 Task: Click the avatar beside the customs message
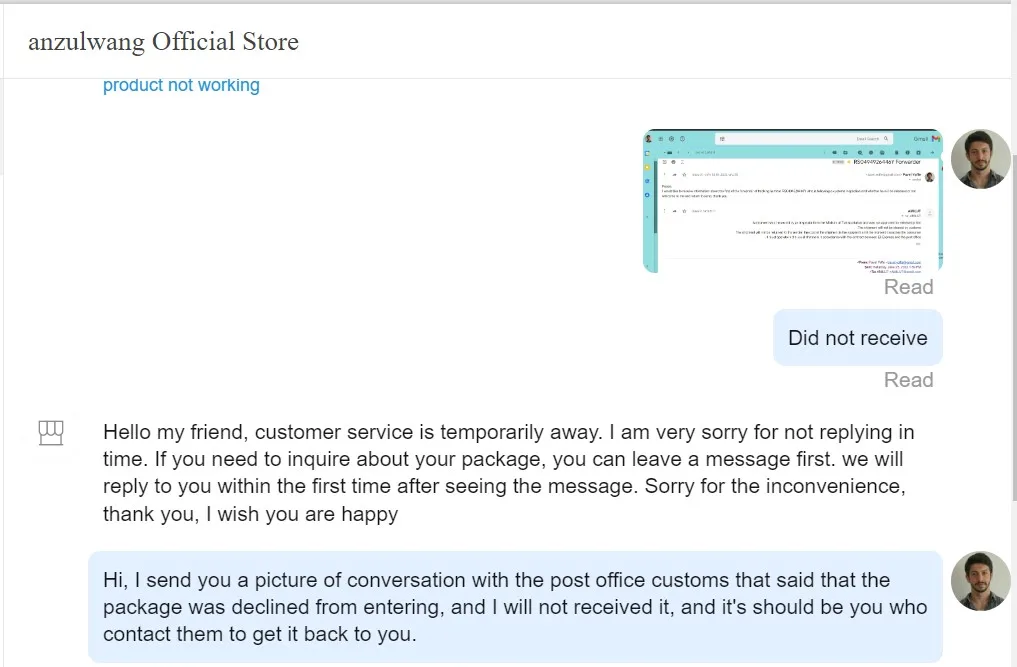[980, 581]
